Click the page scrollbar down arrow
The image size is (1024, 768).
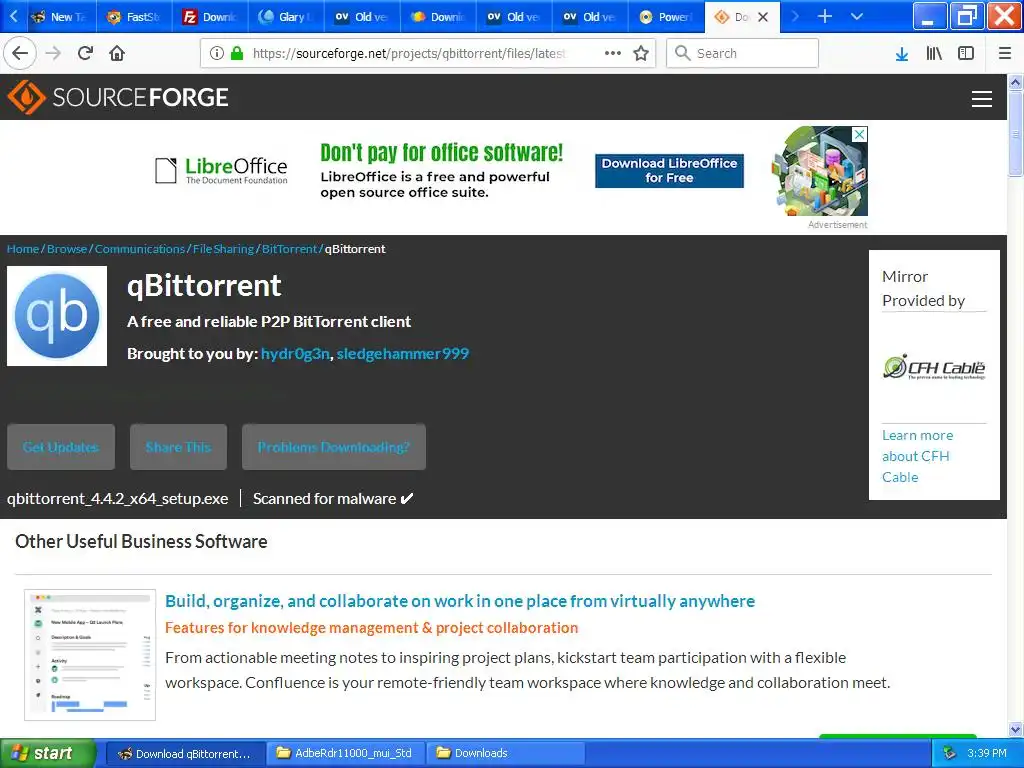1016,728
